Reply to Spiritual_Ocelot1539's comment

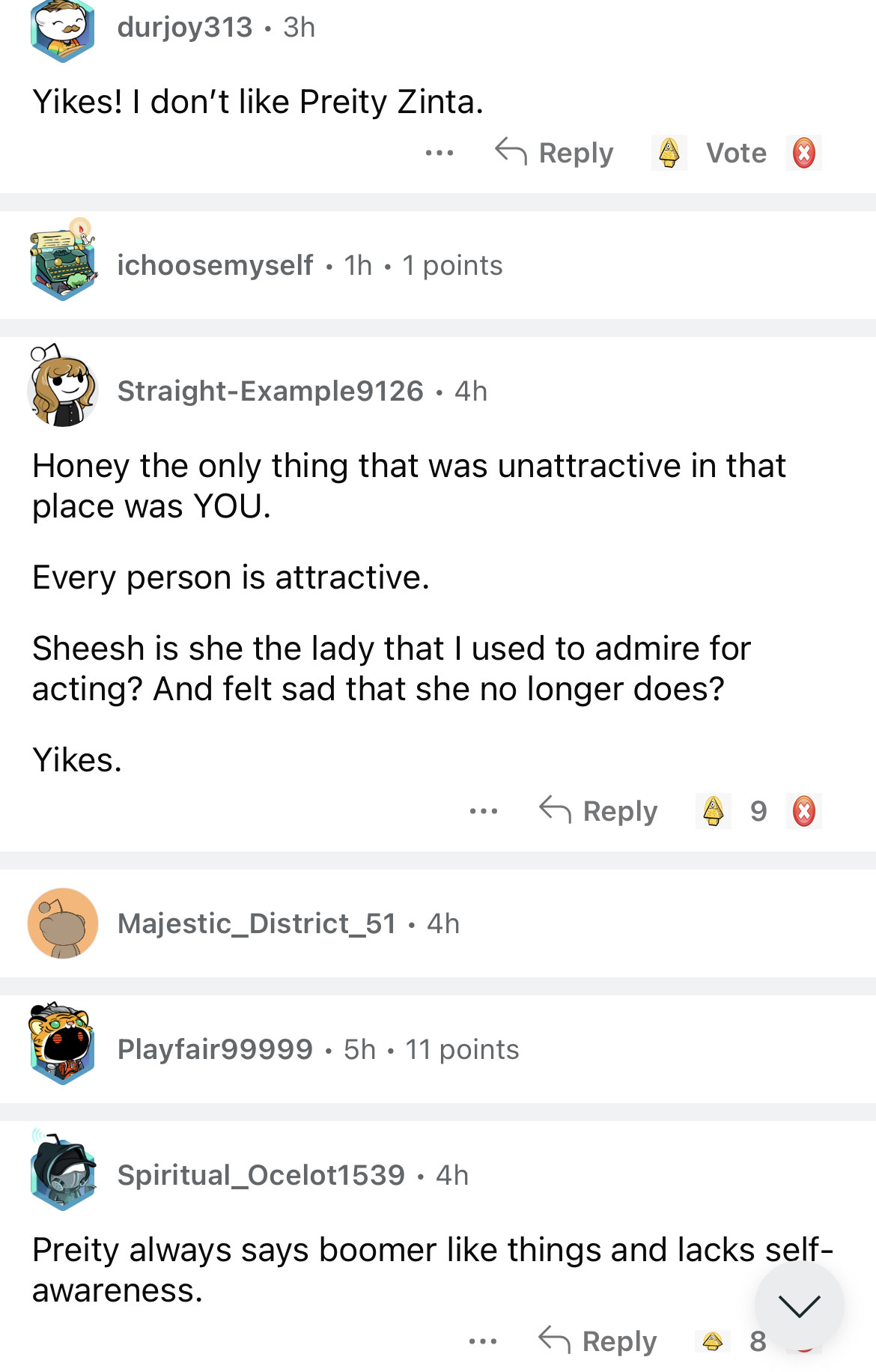[598, 1341]
